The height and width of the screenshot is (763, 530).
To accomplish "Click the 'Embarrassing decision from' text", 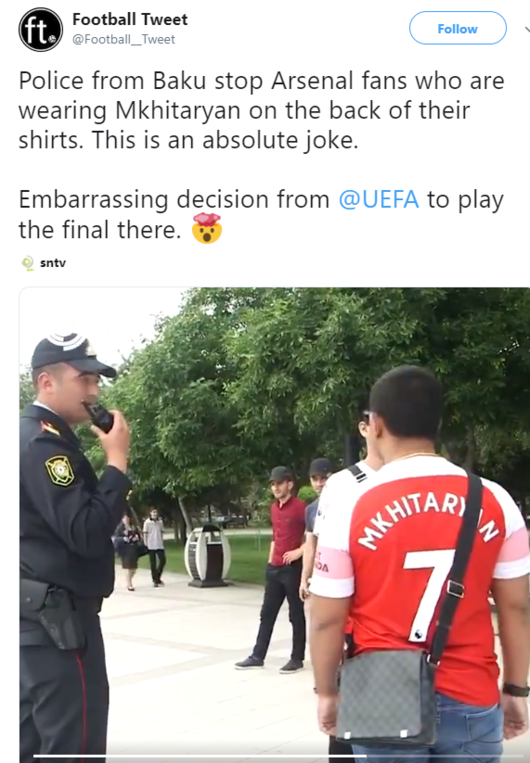I will tap(174, 200).
